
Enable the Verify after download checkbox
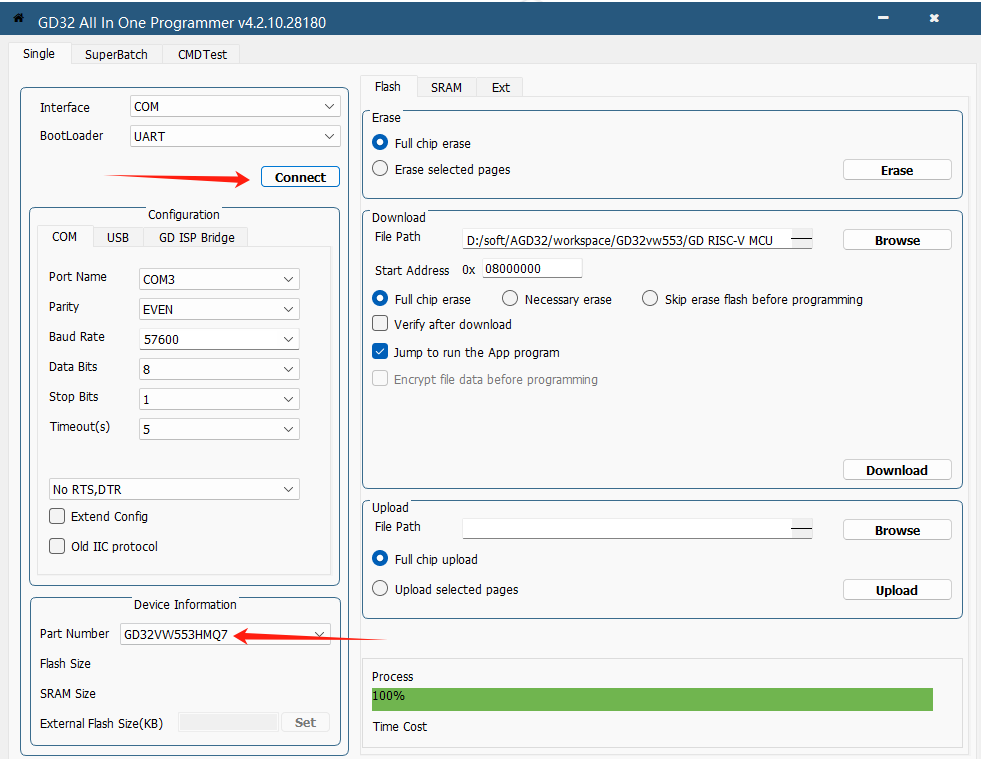tap(380, 324)
